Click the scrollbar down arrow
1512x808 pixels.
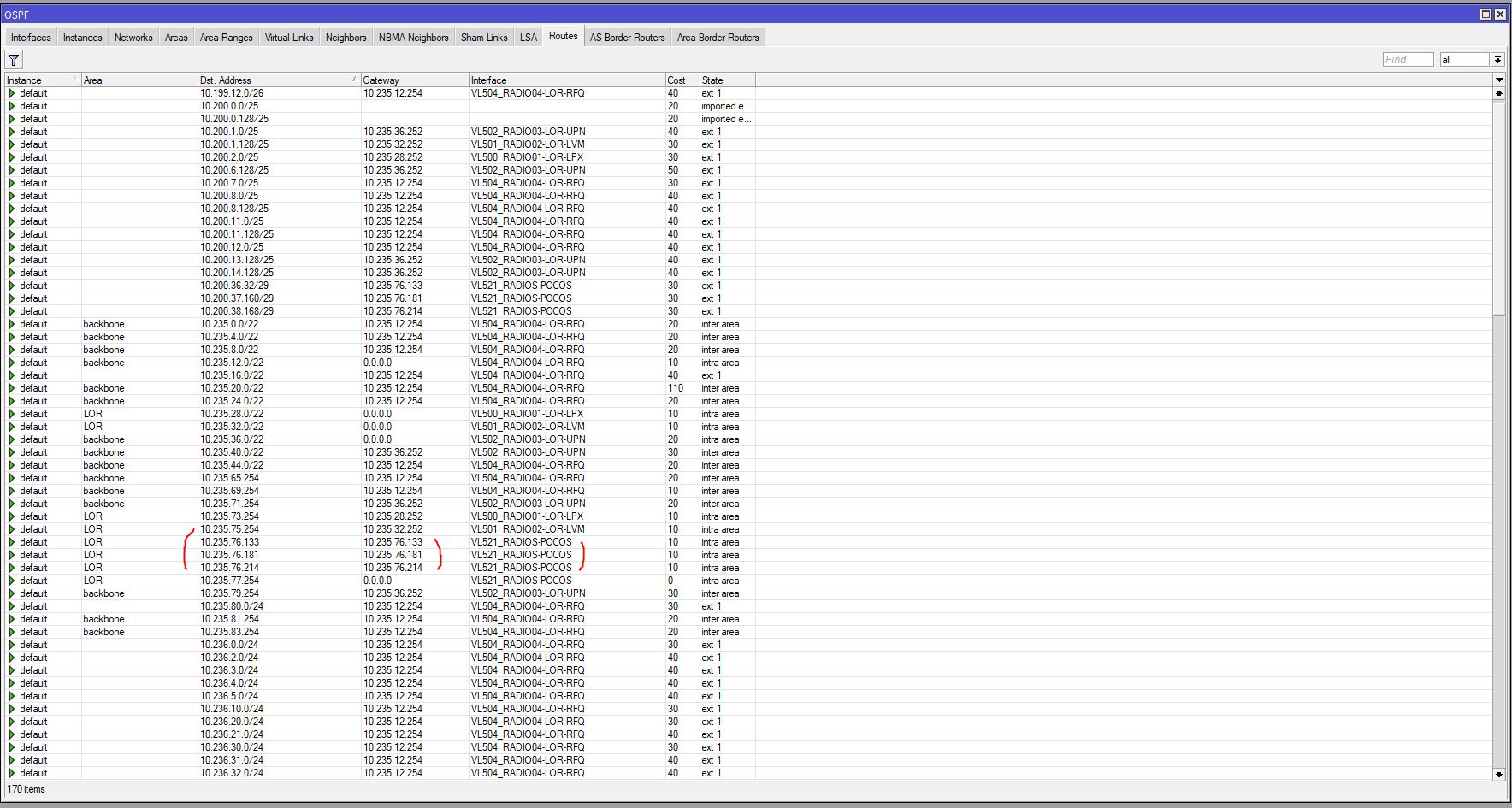[1498, 774]
